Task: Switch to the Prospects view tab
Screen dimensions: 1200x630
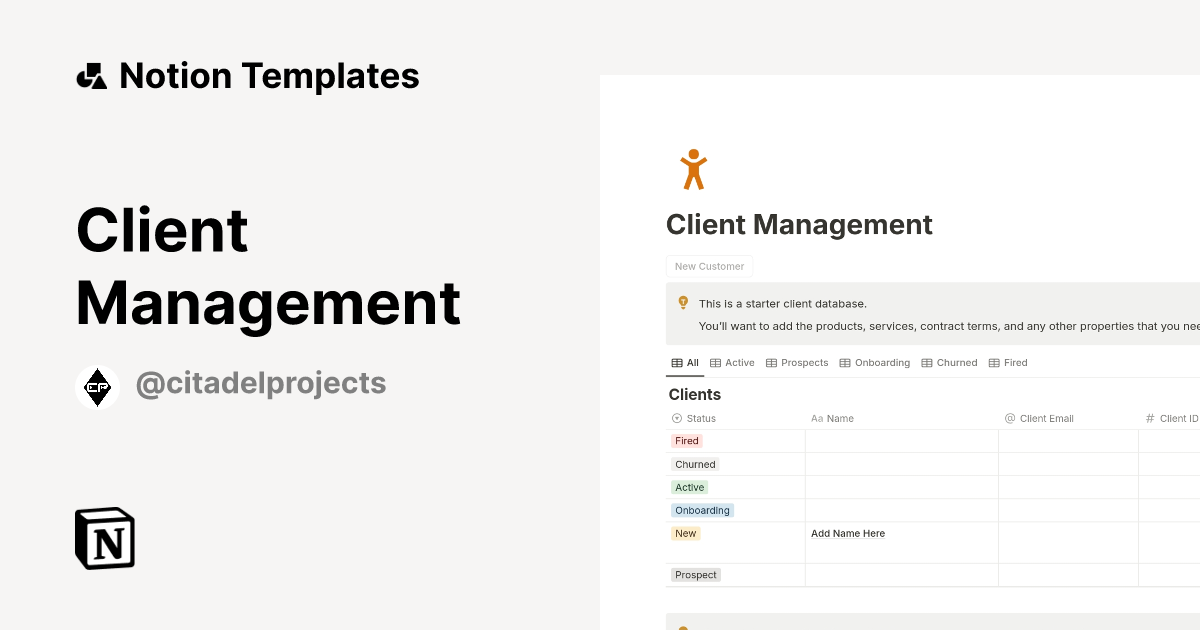Action: (804, 362)
